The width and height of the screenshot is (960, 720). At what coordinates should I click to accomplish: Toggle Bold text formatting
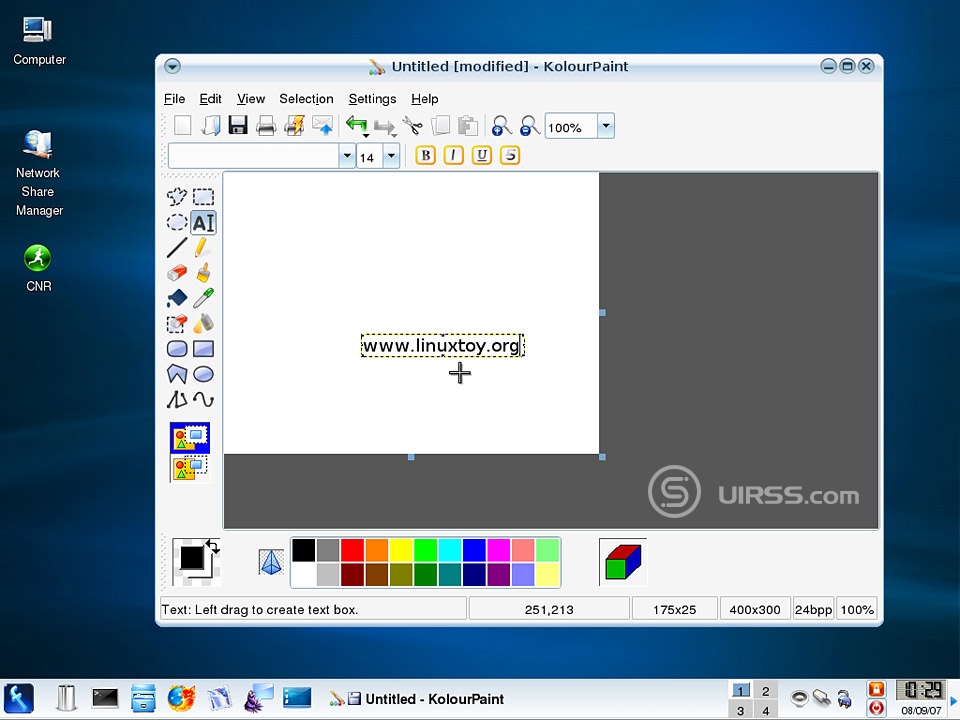[x=426, y=156]
